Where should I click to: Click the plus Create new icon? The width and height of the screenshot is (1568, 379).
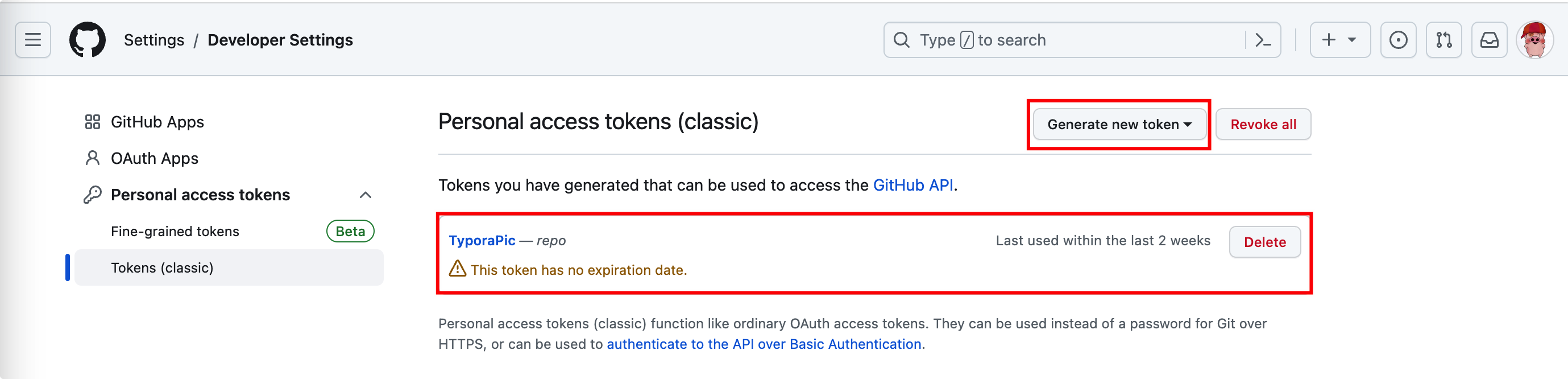(x=1329, y=40)
